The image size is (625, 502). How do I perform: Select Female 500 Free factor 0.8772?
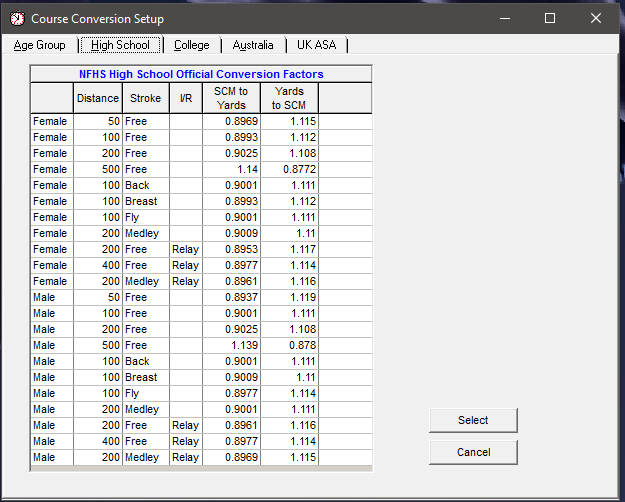[x=289, y=169]
